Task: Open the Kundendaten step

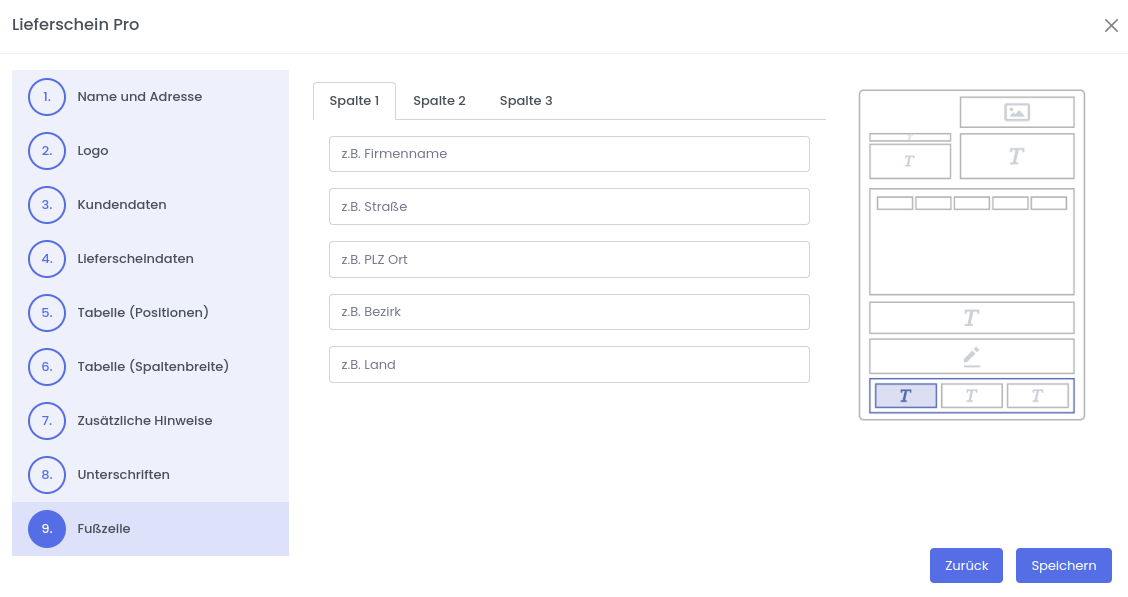Action: 122,205
